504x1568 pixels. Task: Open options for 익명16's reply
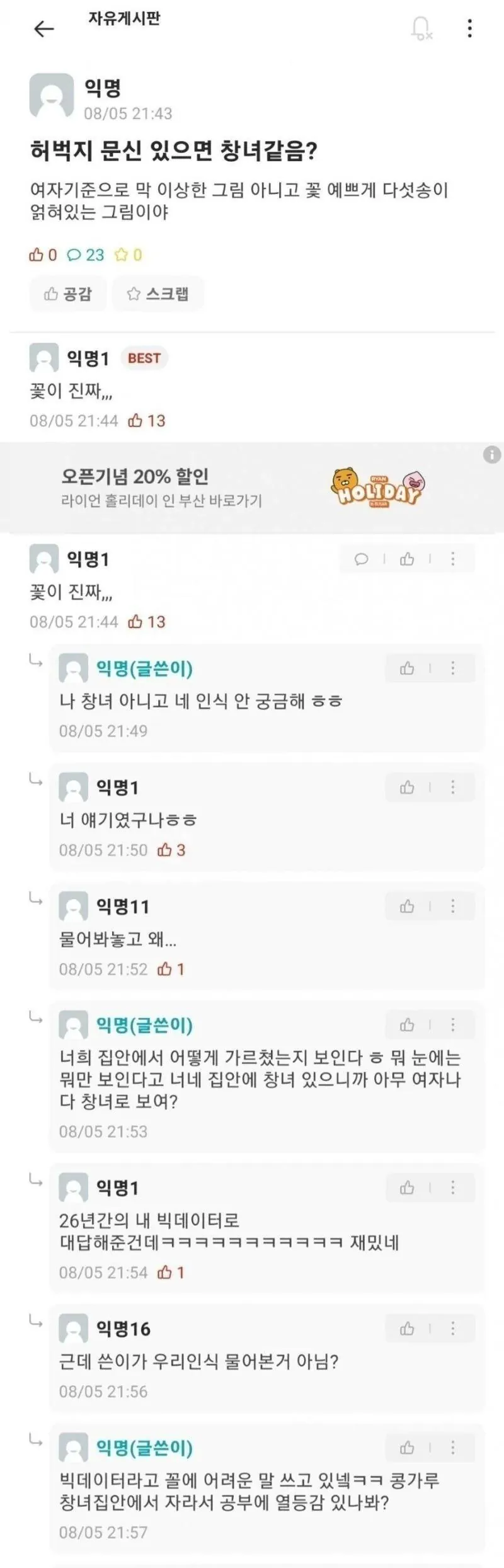[452, 1329]
